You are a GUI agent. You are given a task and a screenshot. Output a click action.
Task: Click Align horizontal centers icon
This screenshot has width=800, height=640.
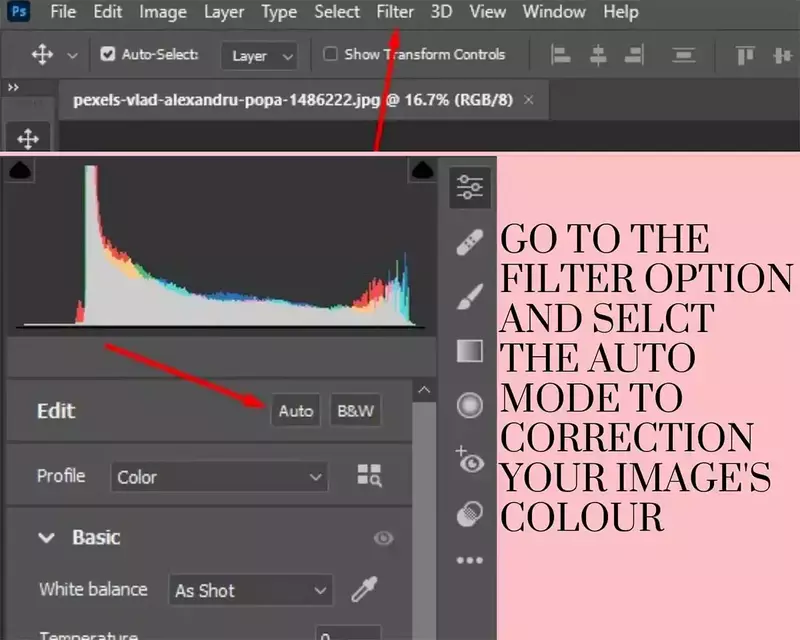[598, 55]
